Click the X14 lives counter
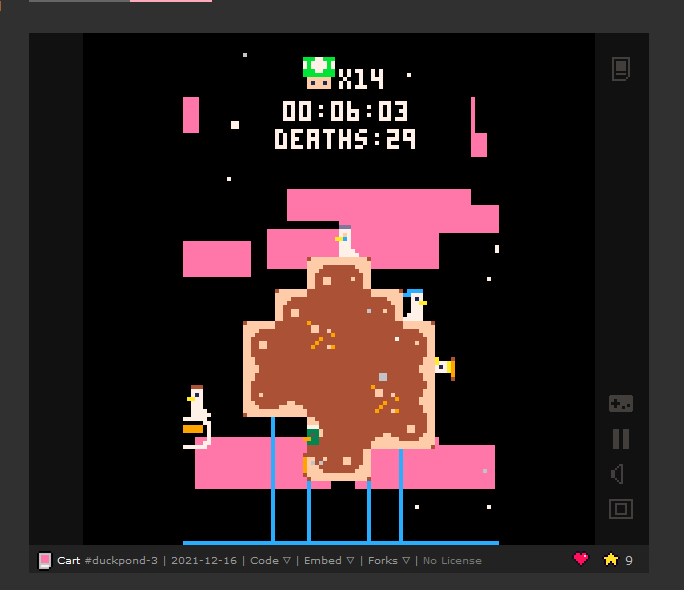684x590 pixels. point(361,79)
